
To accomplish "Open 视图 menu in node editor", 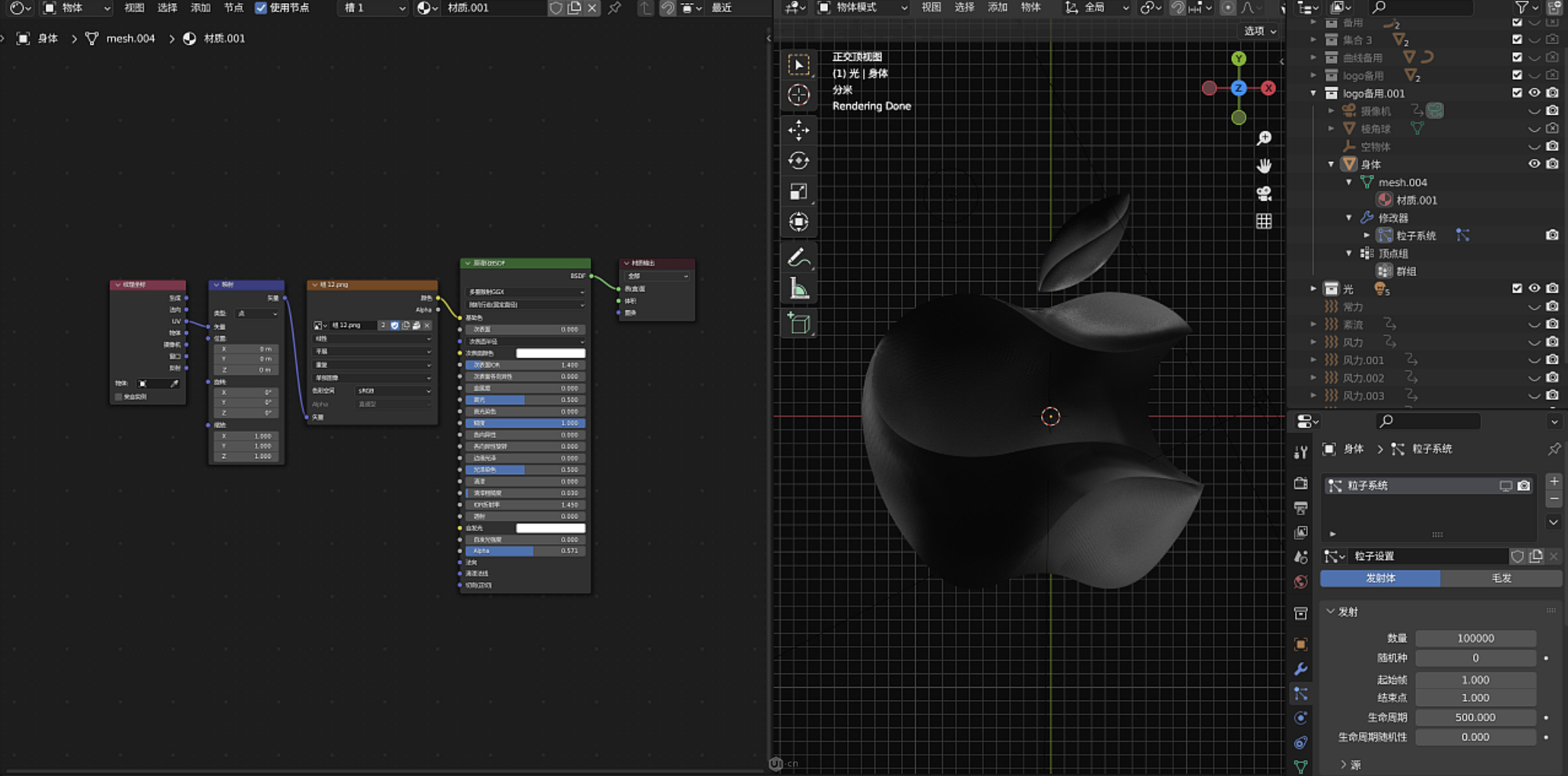I will pyautogui.click(x=134, y=8).
